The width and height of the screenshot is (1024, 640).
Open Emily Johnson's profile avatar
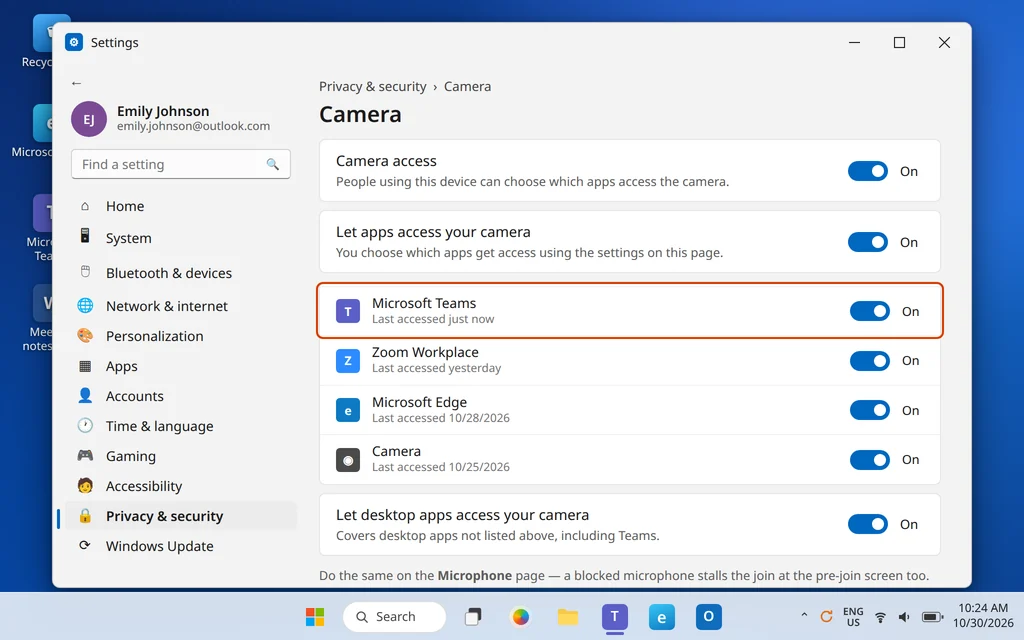pos(89,119)
